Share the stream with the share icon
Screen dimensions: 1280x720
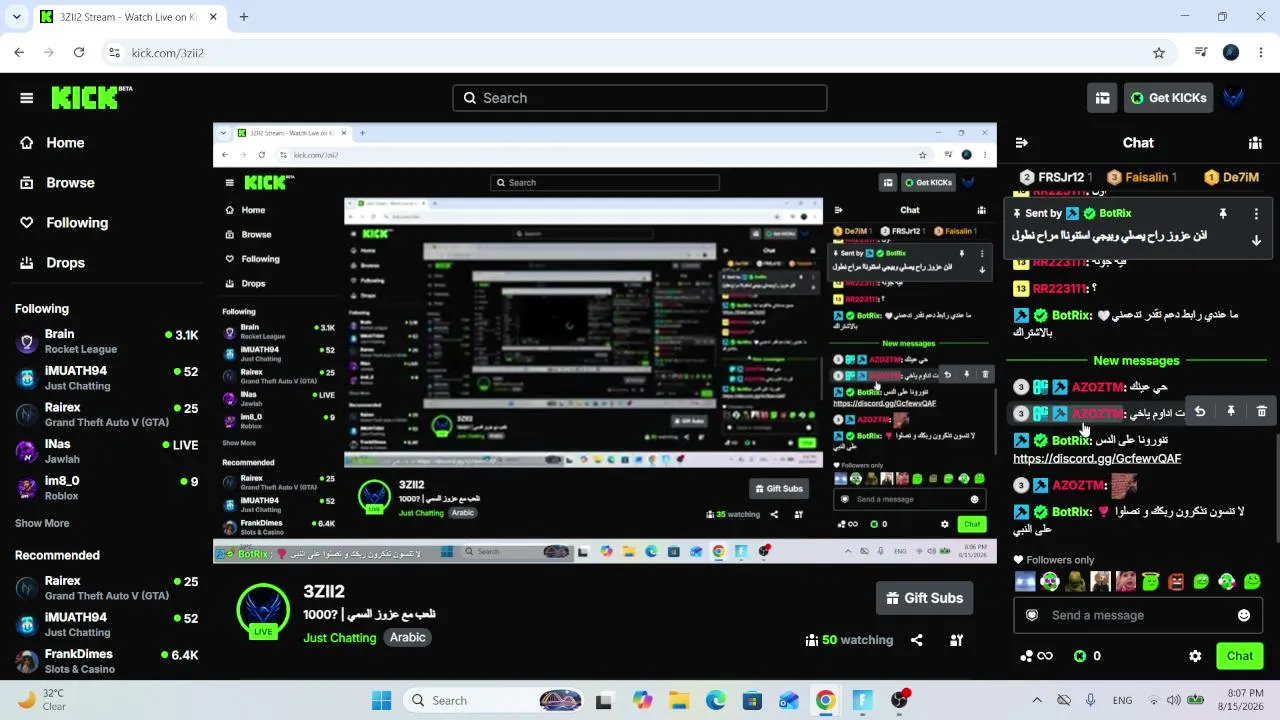pos(917,640)
